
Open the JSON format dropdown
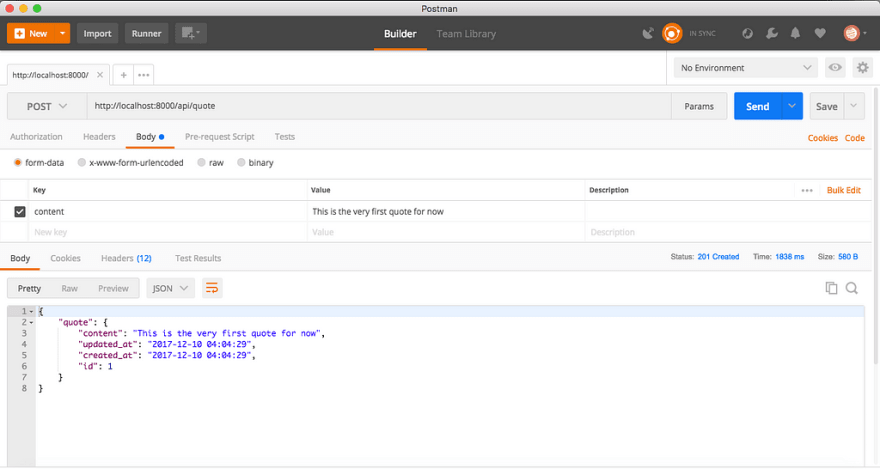[x=170, y=288]
